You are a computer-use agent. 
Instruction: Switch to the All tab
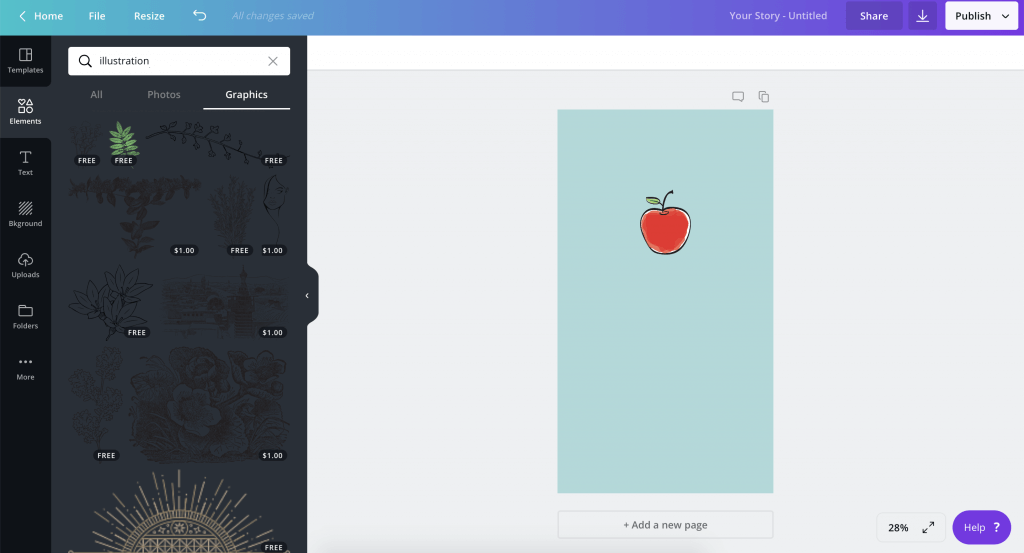coord(96,95)
